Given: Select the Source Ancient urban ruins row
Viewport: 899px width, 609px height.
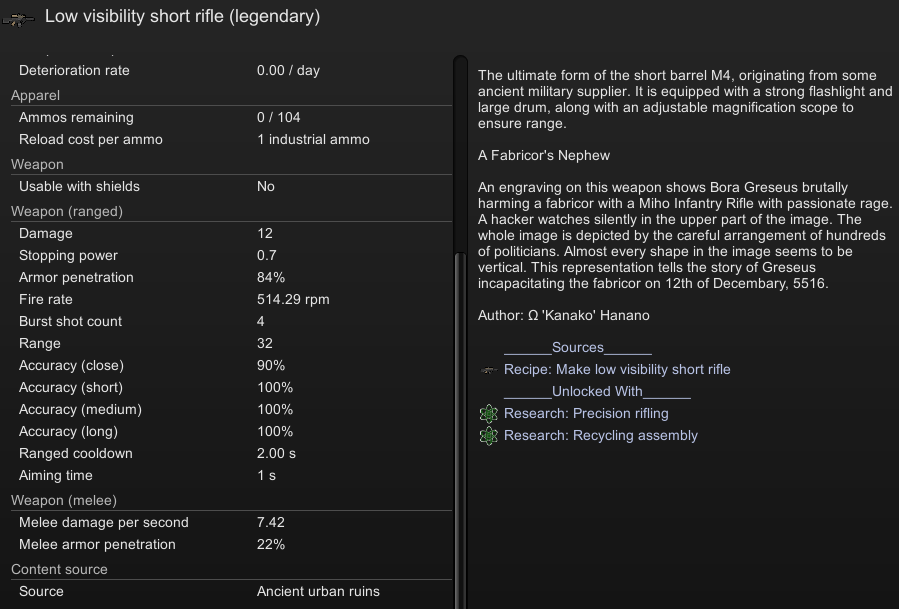Looking at the screenshot, I should click(x=232, y=591).
